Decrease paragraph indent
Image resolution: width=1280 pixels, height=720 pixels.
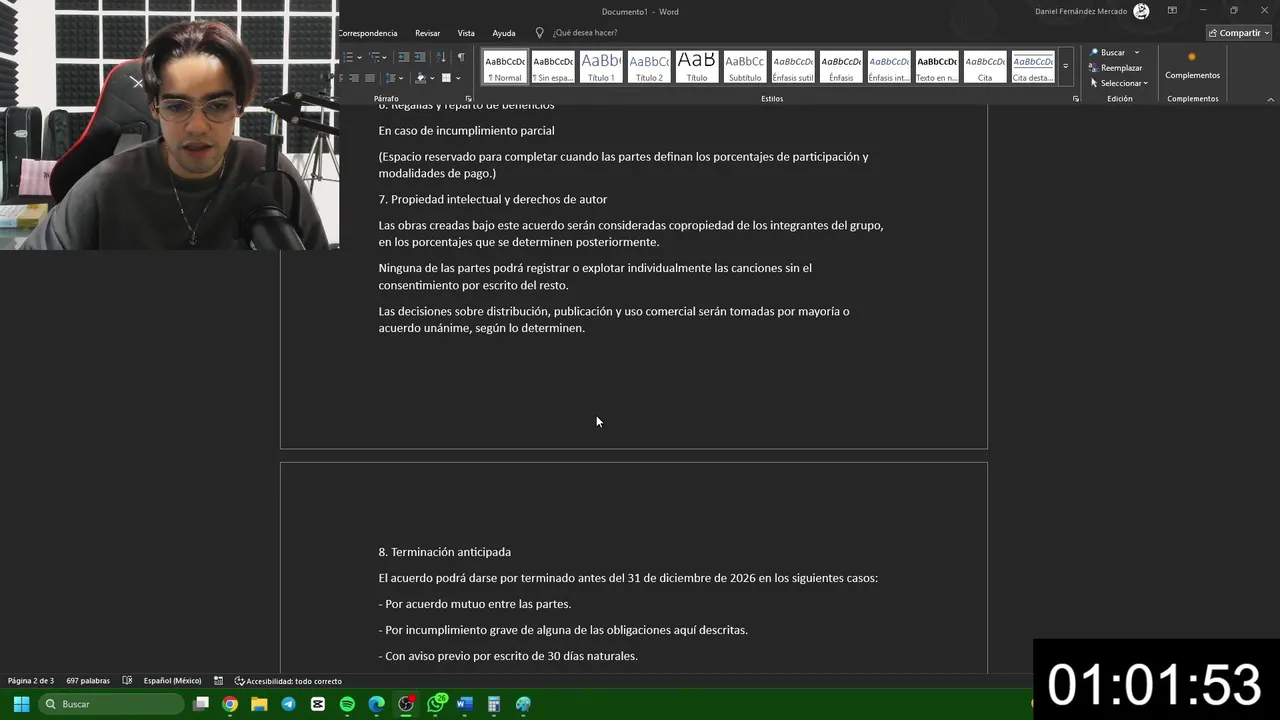404,57
